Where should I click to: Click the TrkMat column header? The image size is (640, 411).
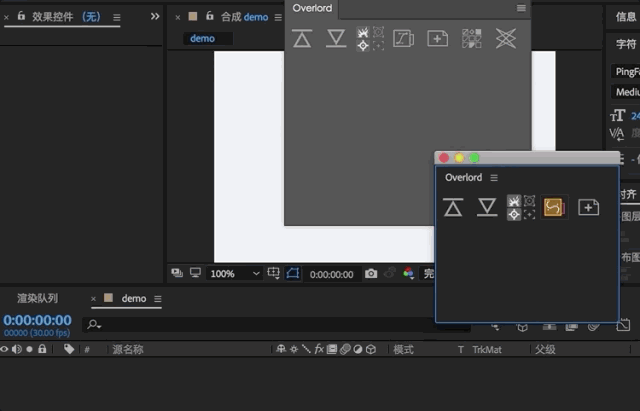pos(487,350)
